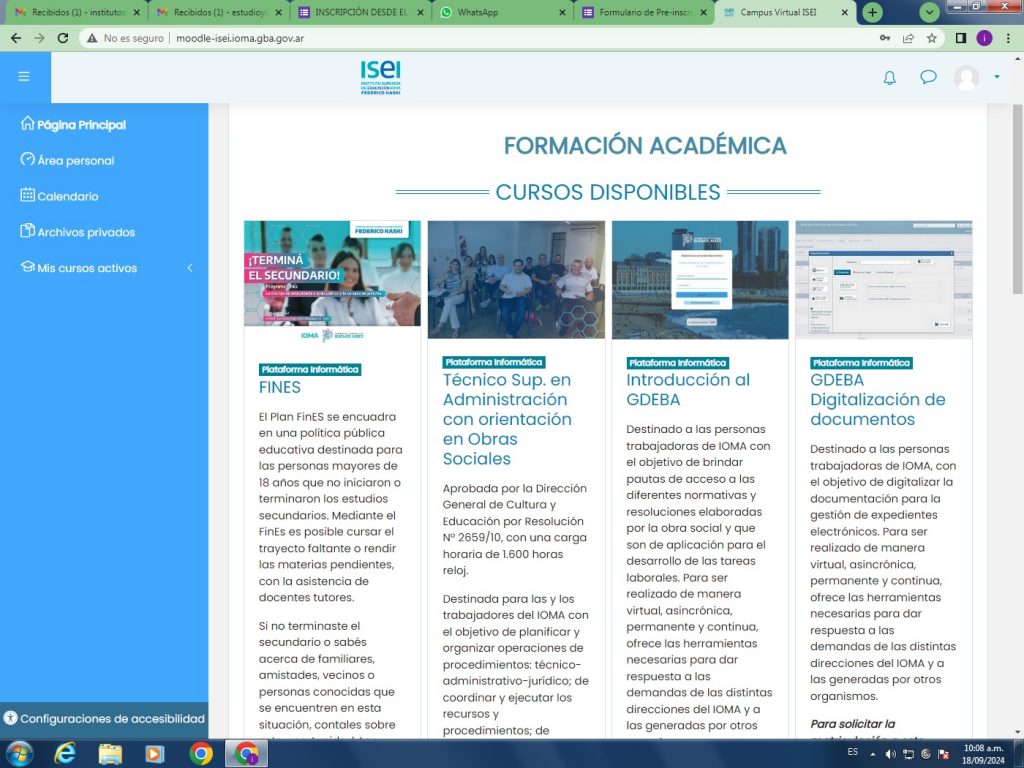Click the share page icon
Screen dimensions: 1024x768
coord(908,38)
